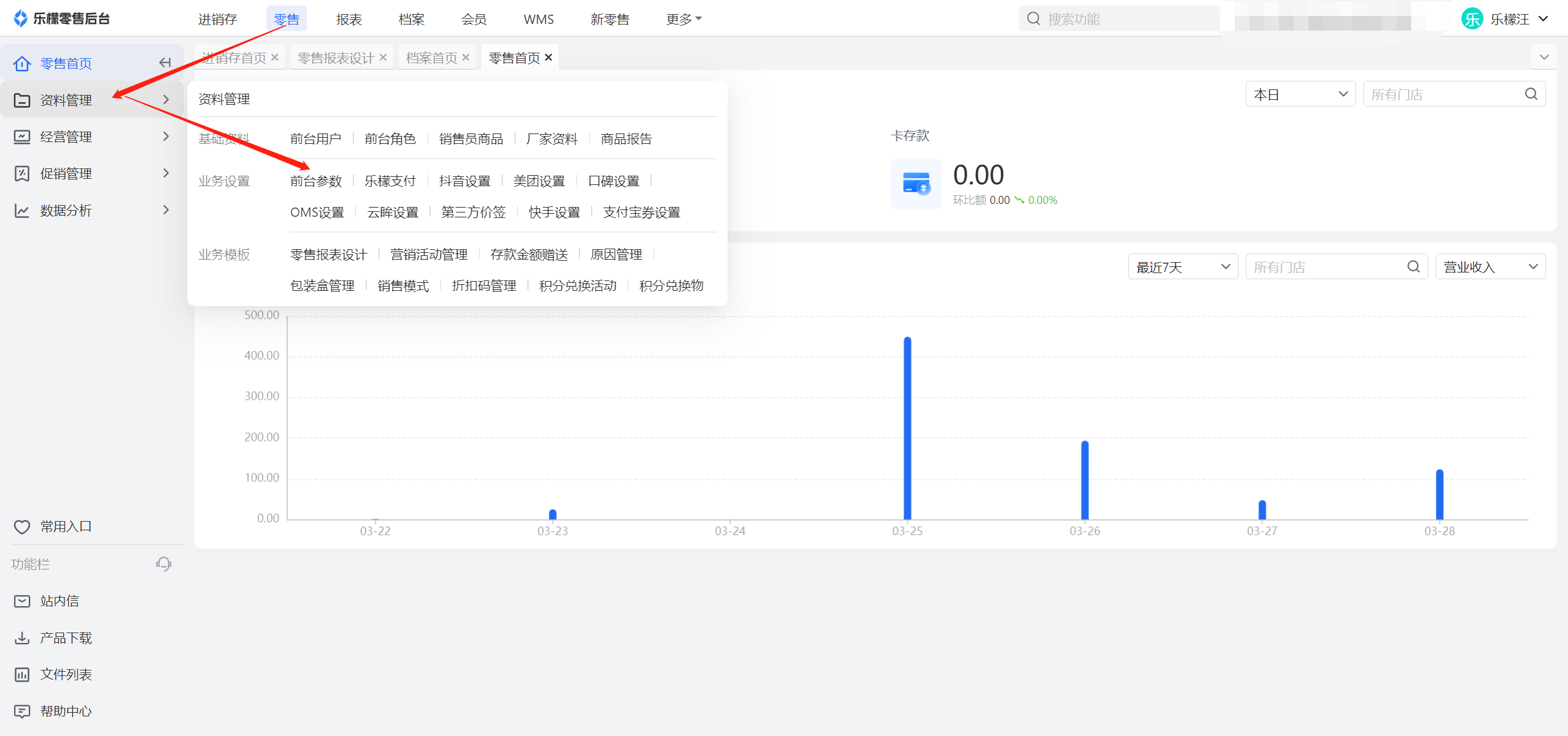The height and width of the screenshot is (736, 1568).
Task: Click the upper 所有门店 store input
Action: tap(1454, 94)
